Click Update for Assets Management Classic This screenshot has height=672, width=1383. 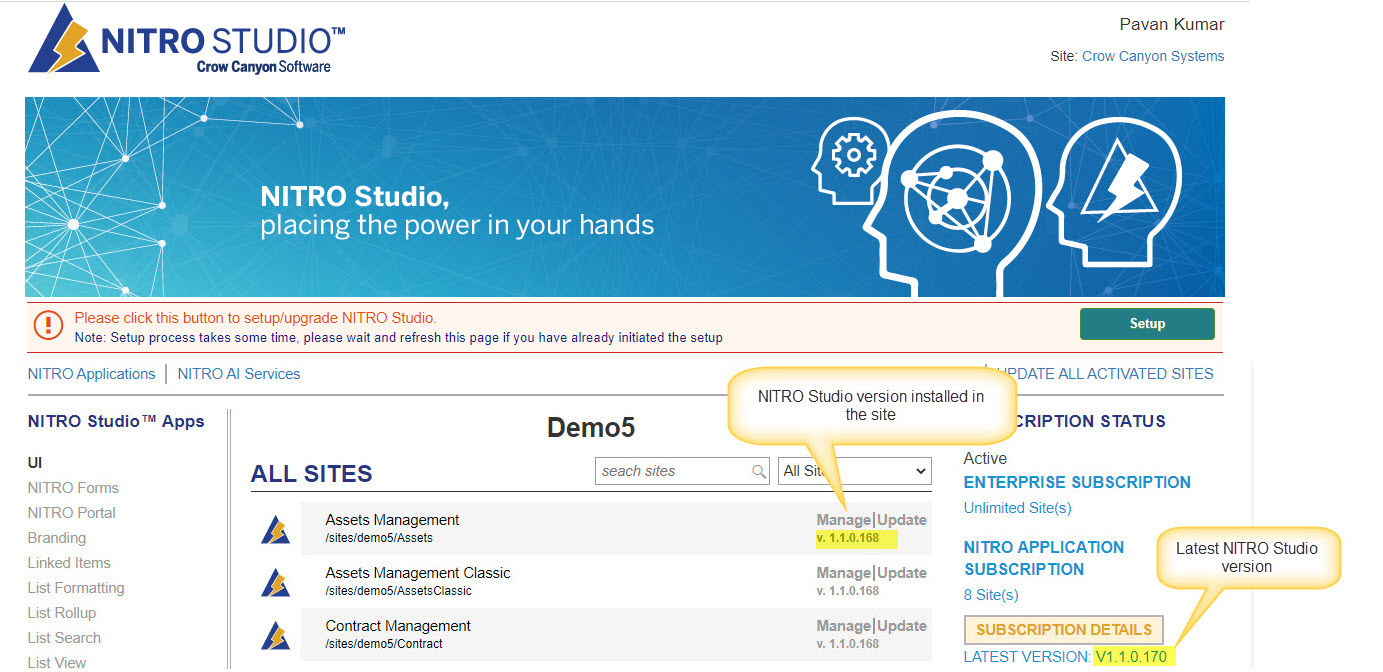[x=902, y=573]
